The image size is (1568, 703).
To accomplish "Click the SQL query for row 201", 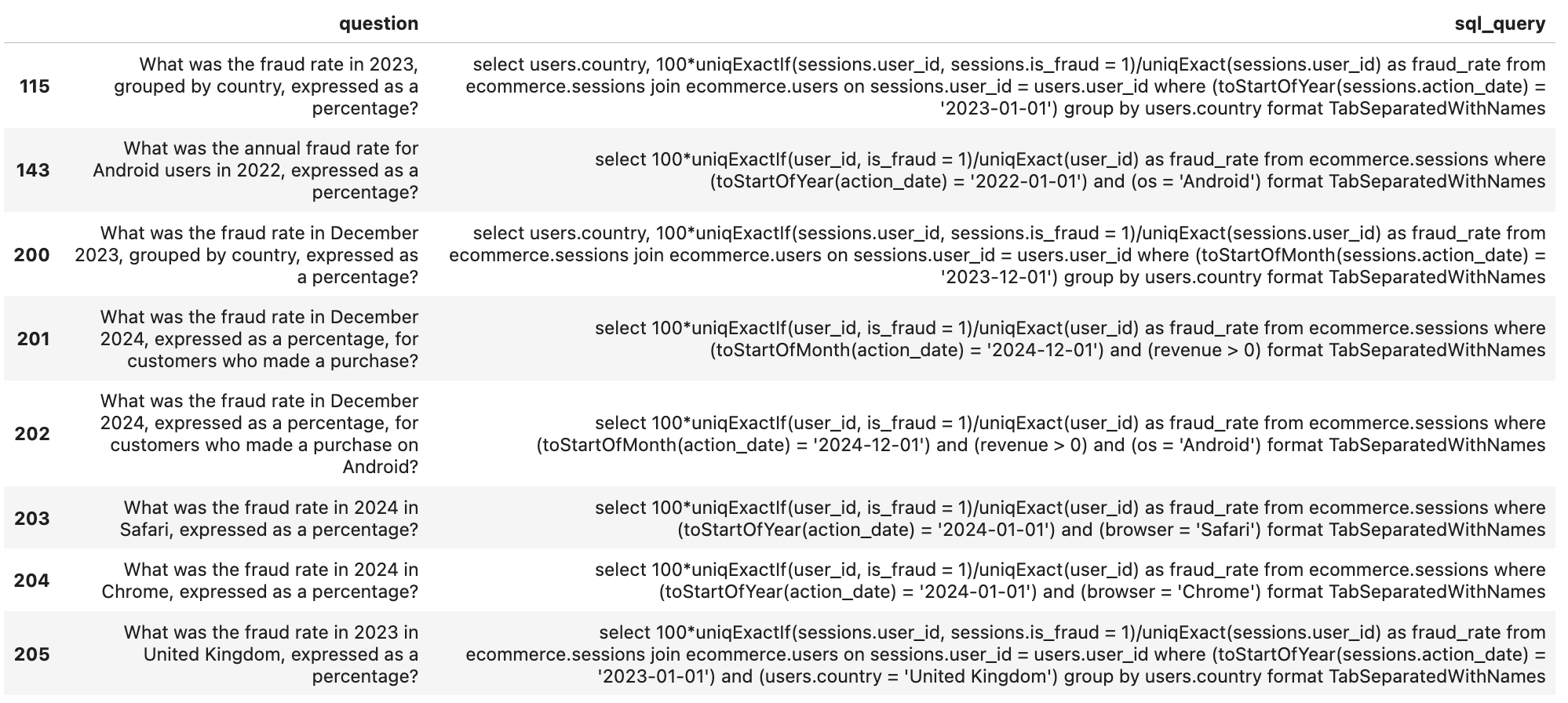I will 1069,339.
